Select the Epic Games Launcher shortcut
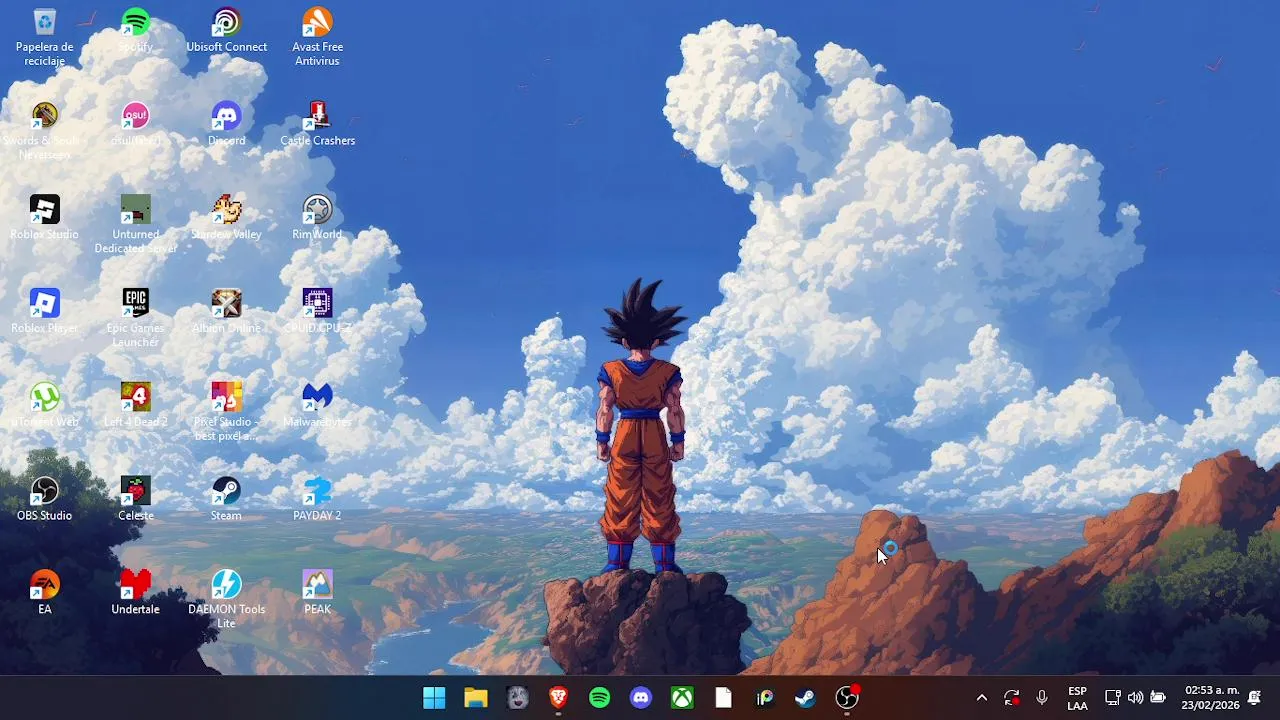The width and height of the screenshot is (1280, 720). (135, 318)
